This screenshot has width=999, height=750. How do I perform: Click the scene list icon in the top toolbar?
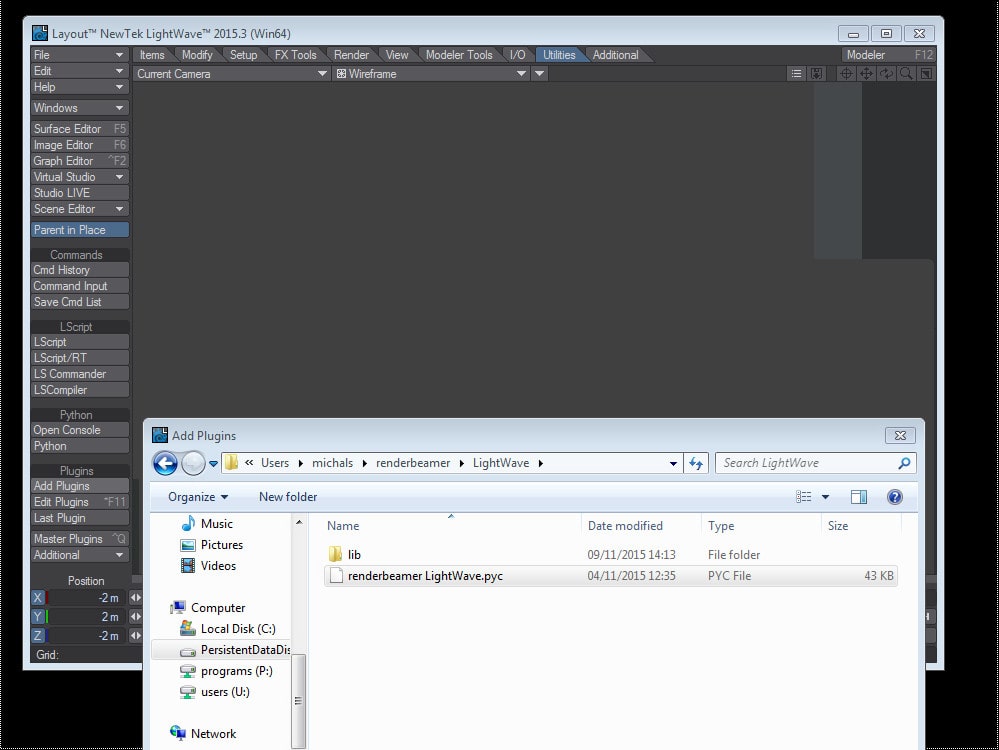[796, 73]
